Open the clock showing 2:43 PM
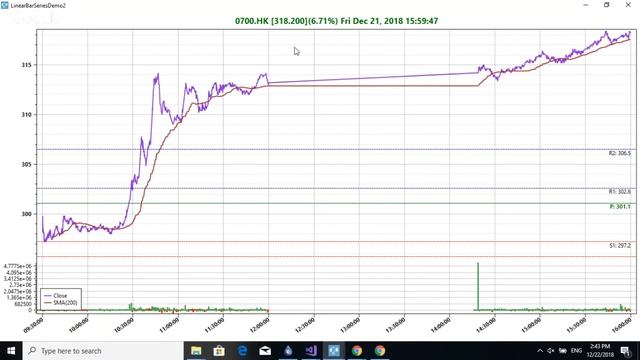Image resolution: width=640 pixels, height=360 pixels. pyautogui.click(x=600, y=351)
